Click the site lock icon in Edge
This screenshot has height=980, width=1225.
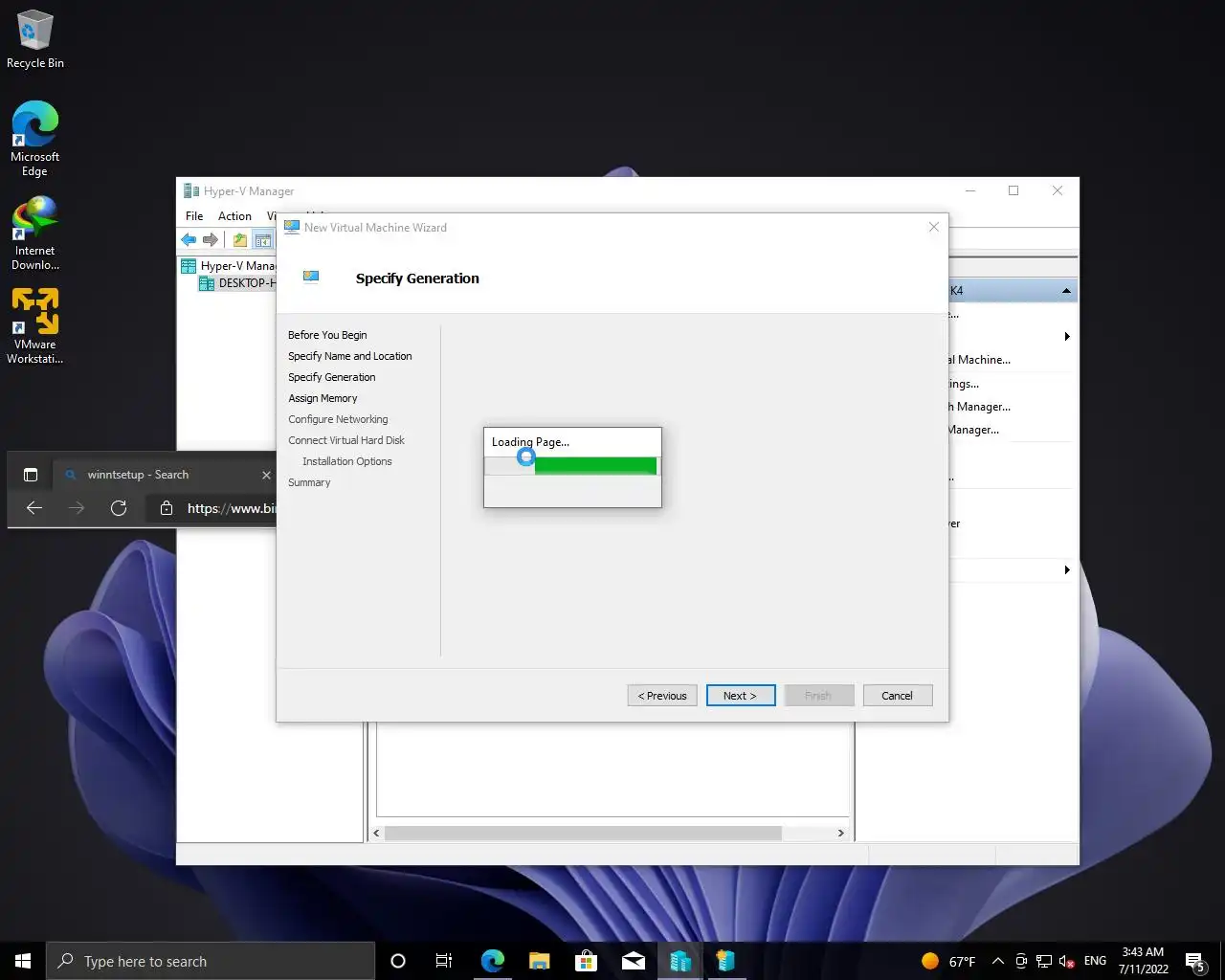point(167,508)
